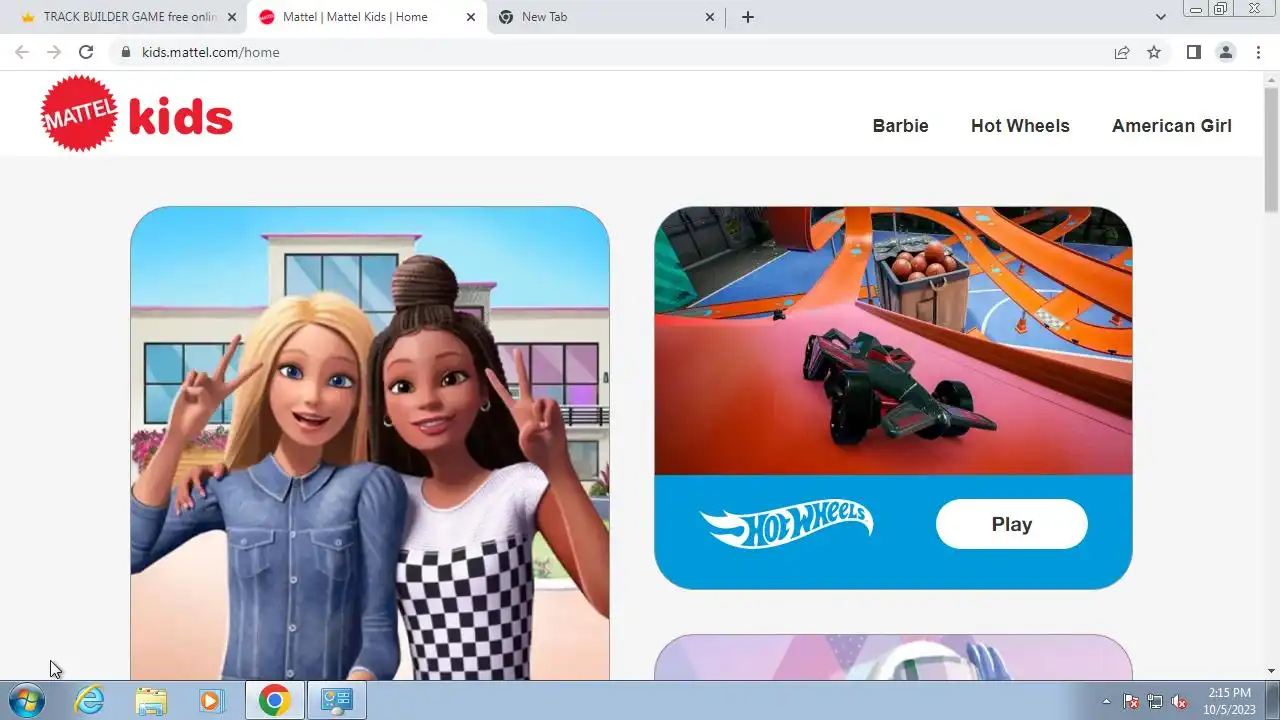Image resolution: width=1280 pixels, height=720 pixels.
Task: Open the control panel taskbar app
Action: click(336, 700)
